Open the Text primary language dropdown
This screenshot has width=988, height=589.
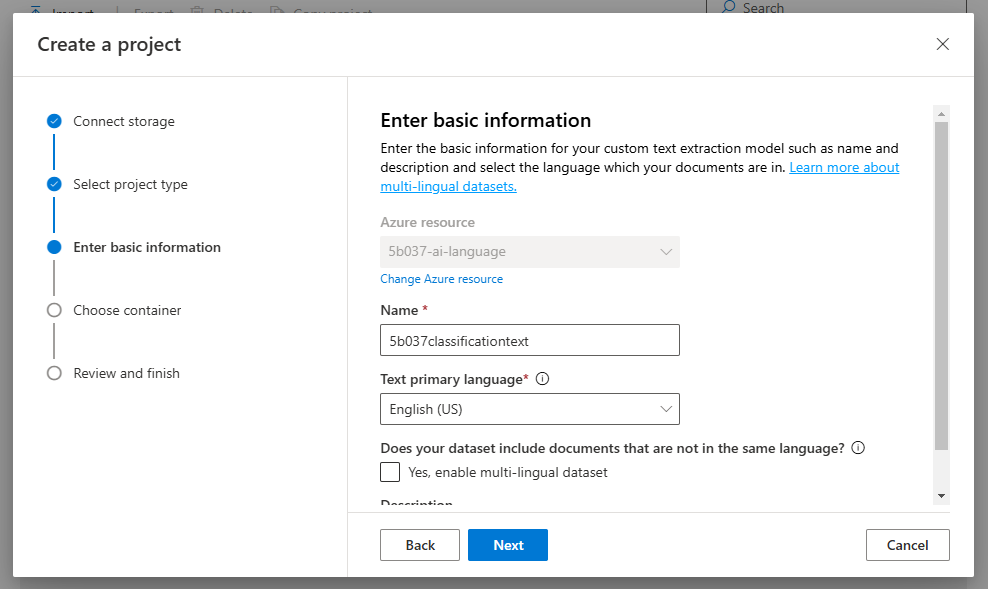click(530, 409)
